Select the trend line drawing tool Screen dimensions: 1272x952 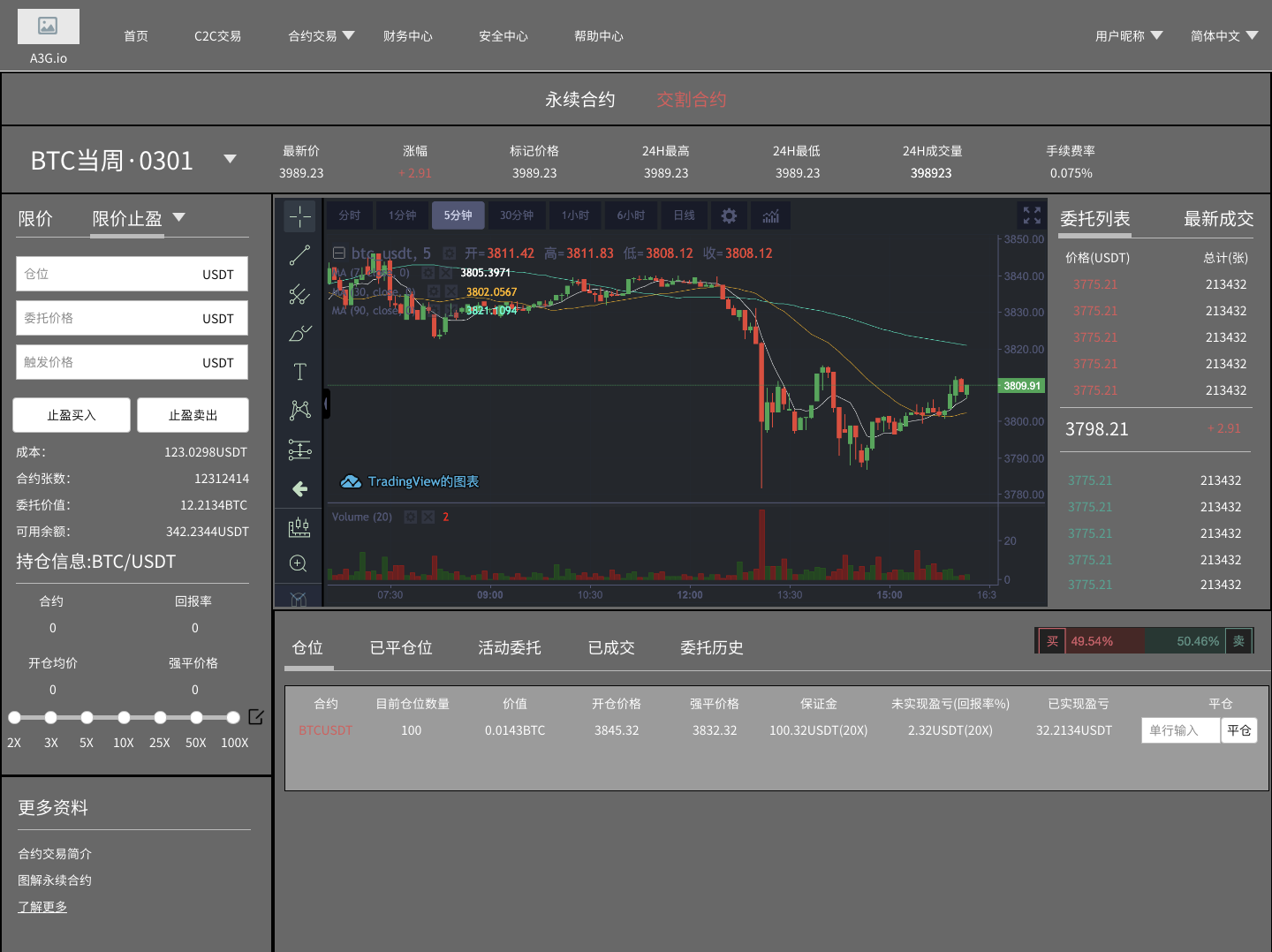pyautogui.click(x=299, y=255)
